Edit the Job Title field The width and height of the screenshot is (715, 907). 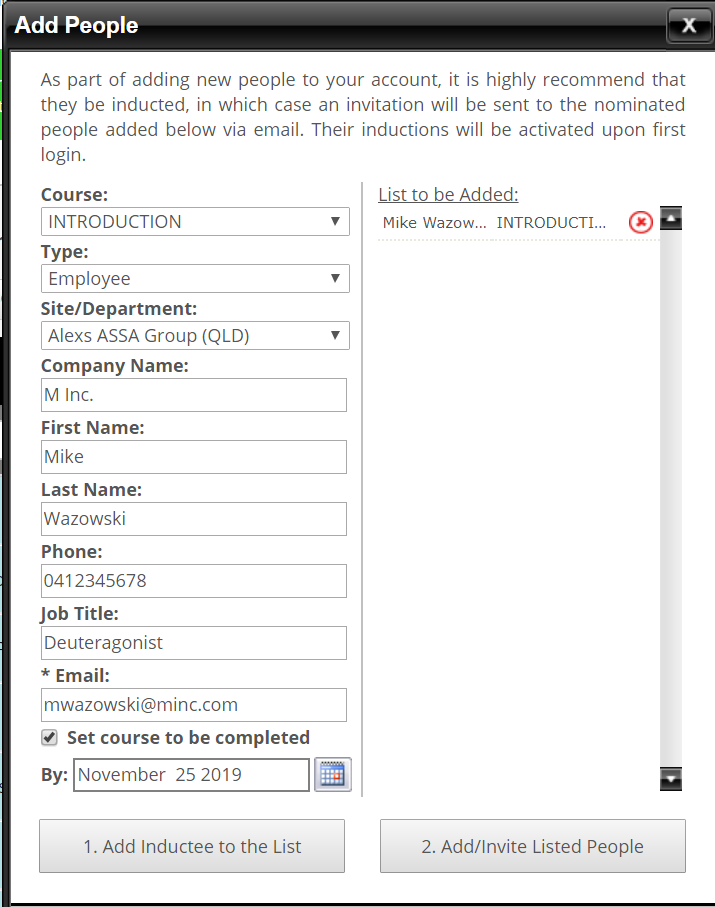194,643
